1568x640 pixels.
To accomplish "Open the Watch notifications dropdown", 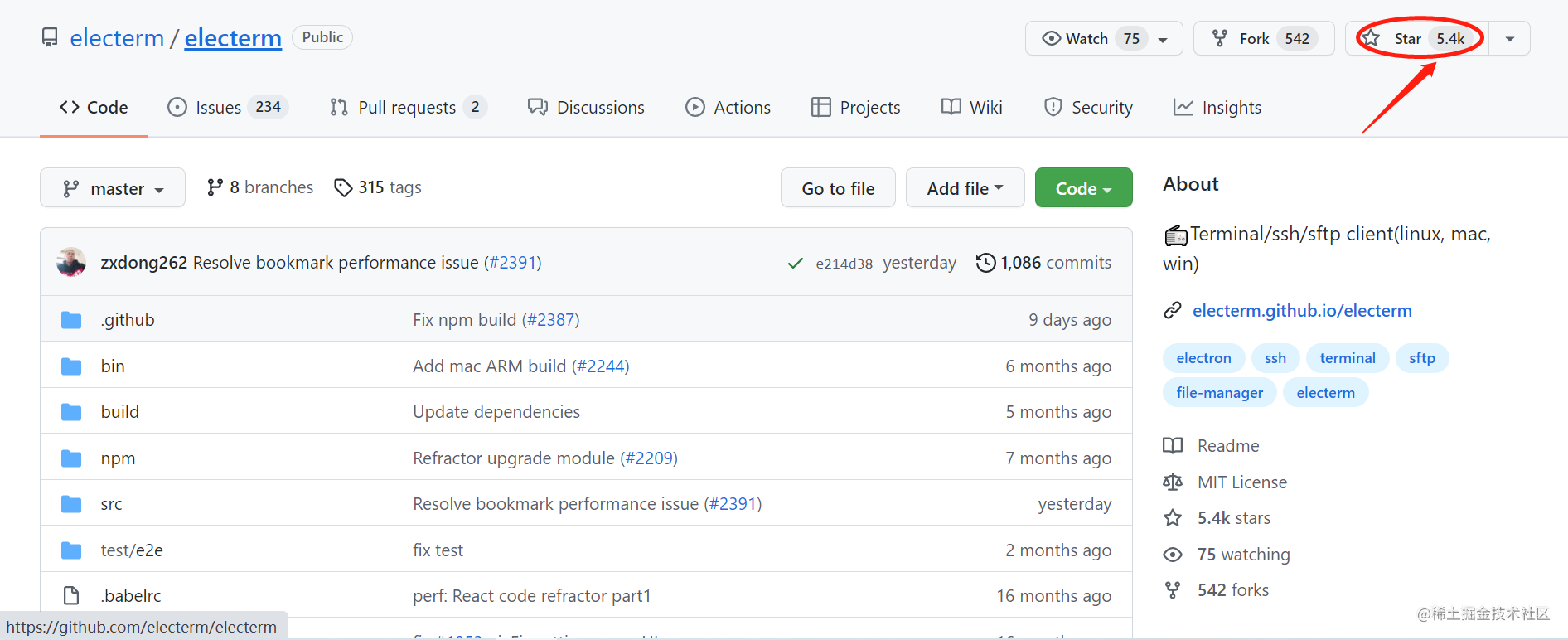I will (1104, 38).
